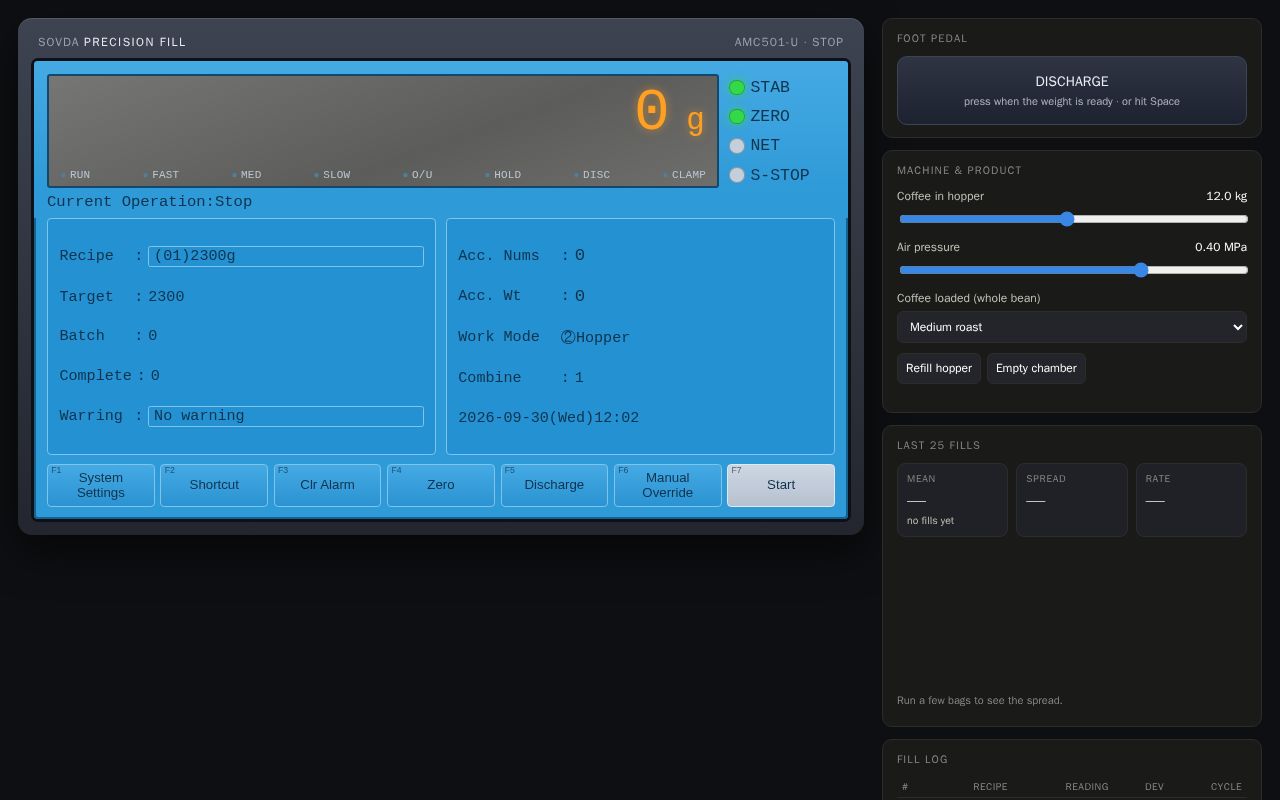Click the STAB indicator light
This screenshot has height=800, width=1280.
coord(737,88)
